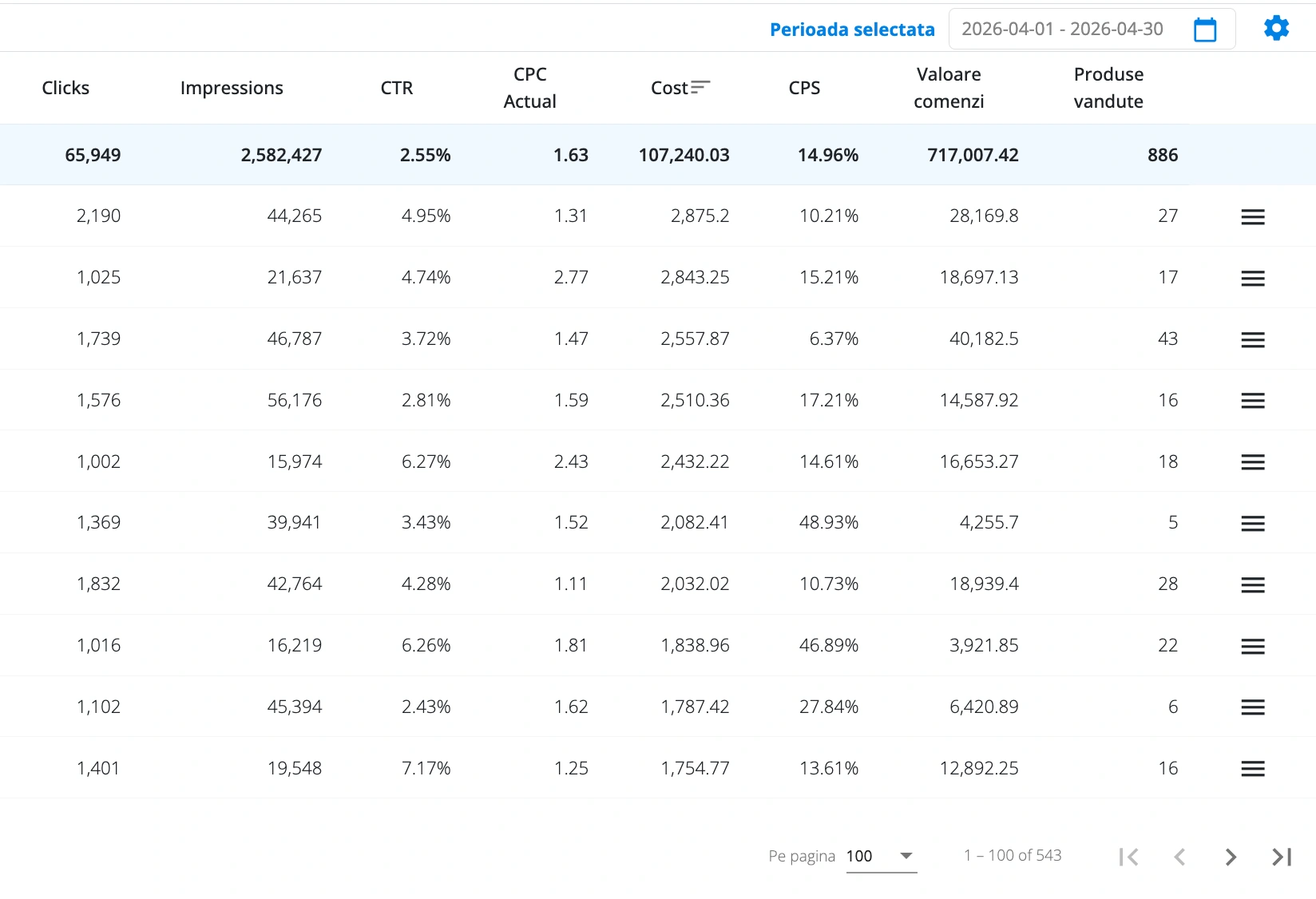Open row menu for 1,787.42 cost row

point(1252,707)
